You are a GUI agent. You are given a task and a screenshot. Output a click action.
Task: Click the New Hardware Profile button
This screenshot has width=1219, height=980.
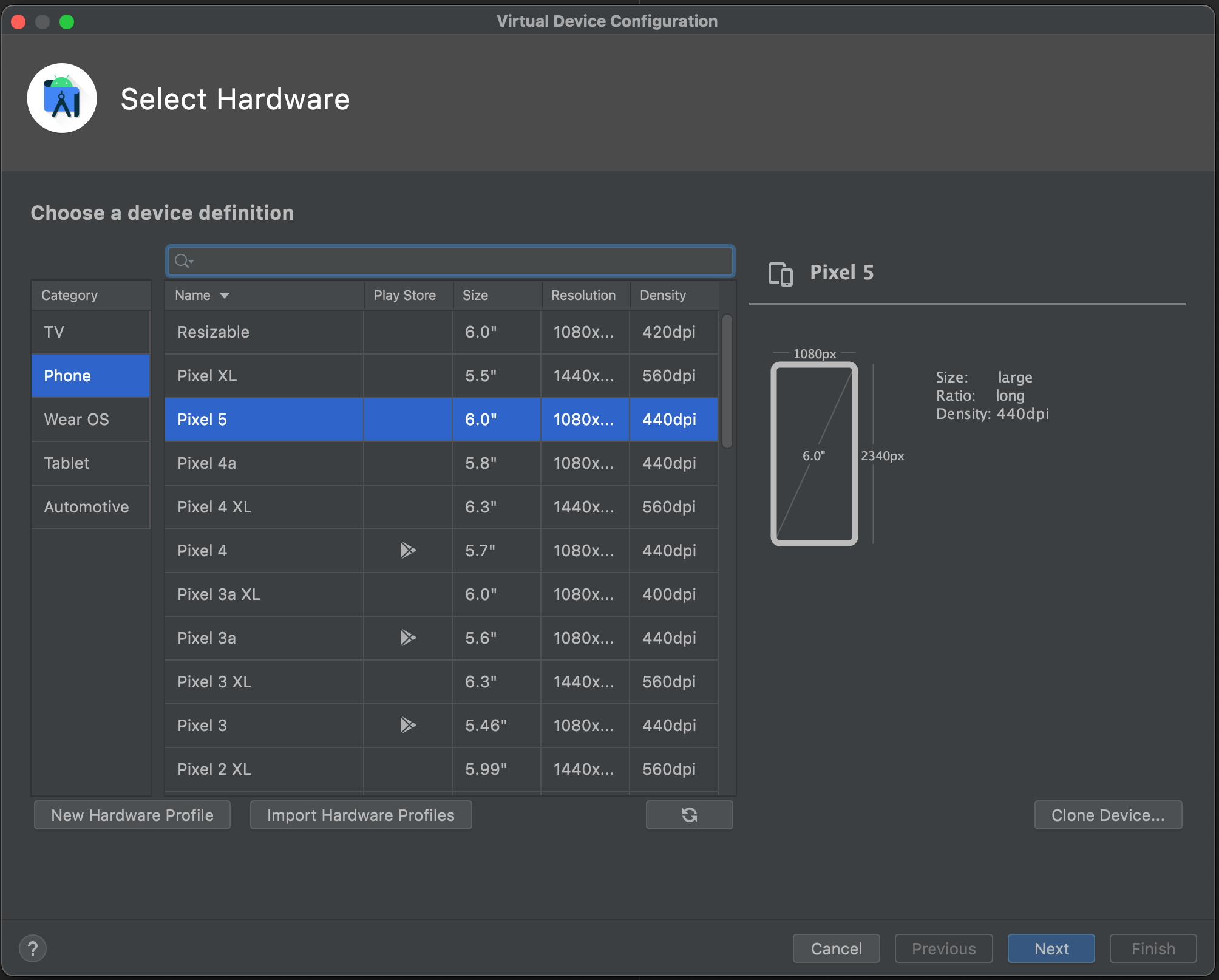[x=132, y=815]
